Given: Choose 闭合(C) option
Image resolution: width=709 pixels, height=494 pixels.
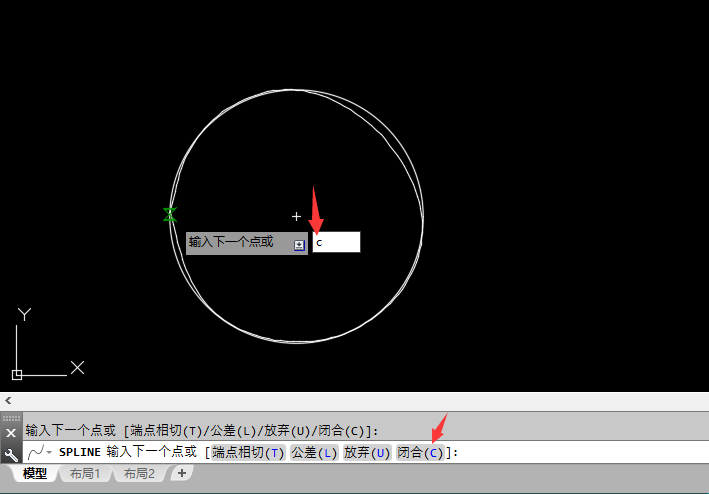Looking at the screenshot, I should [420, 452].
